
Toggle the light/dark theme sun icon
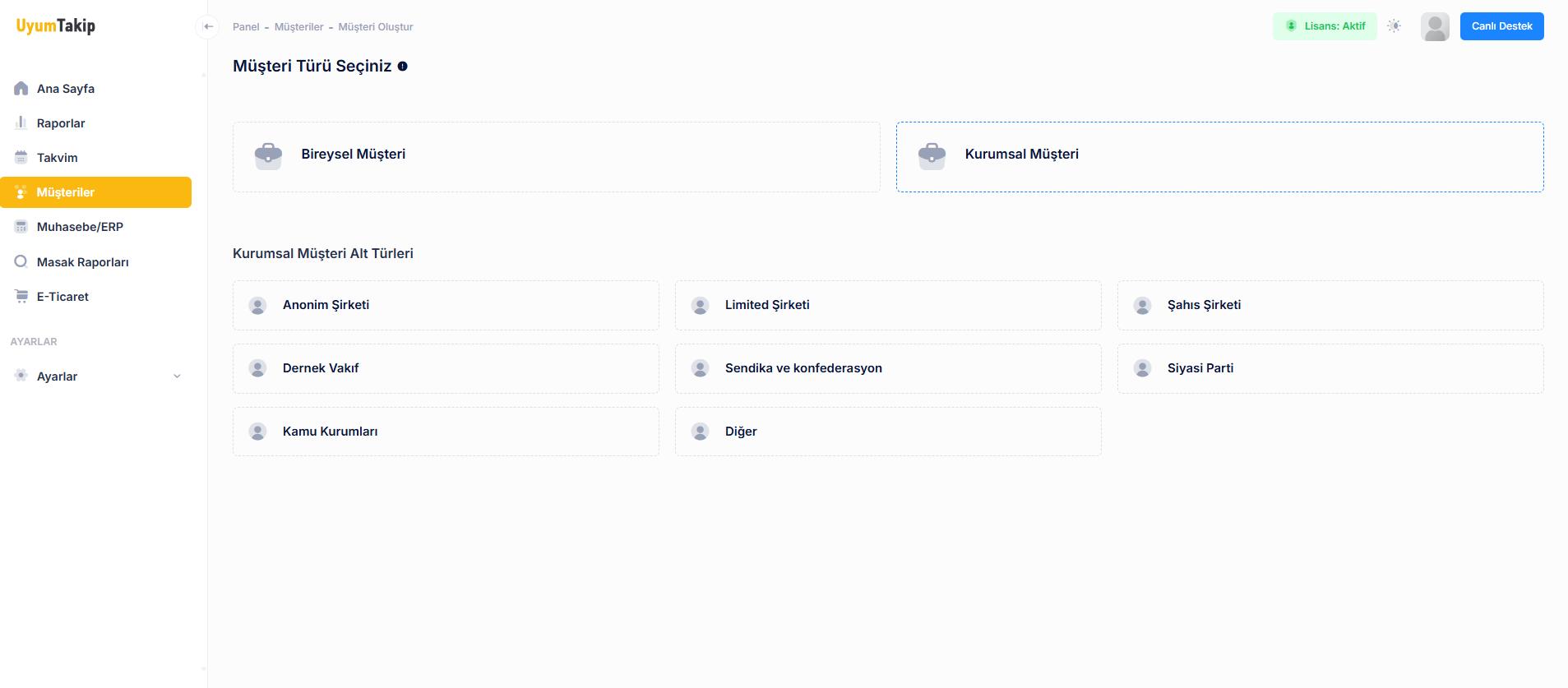pyautogui.click(x=1394, y=26)
